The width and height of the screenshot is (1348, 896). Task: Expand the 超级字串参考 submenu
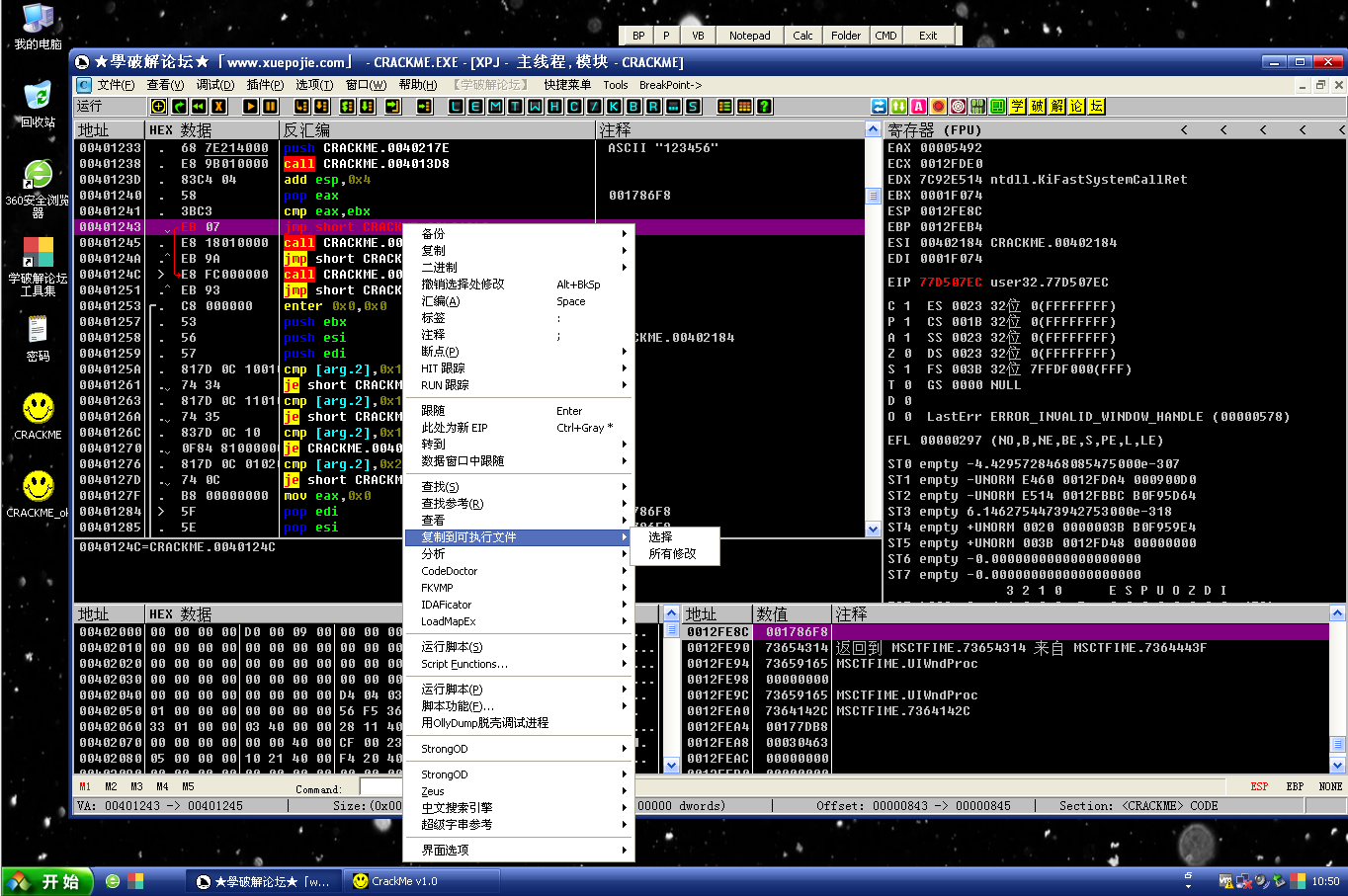tap(520, 825)
